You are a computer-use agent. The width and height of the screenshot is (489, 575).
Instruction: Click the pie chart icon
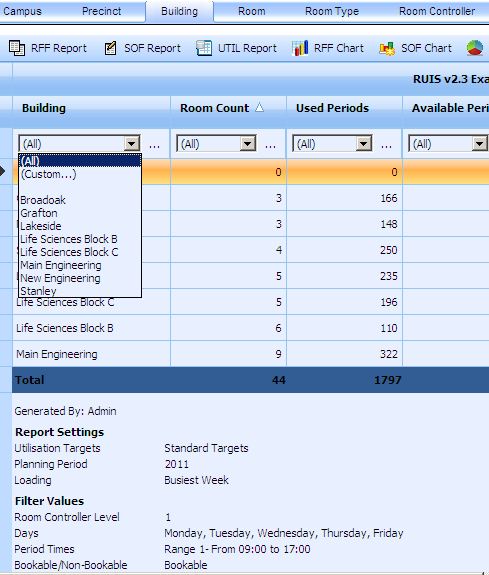475,48
